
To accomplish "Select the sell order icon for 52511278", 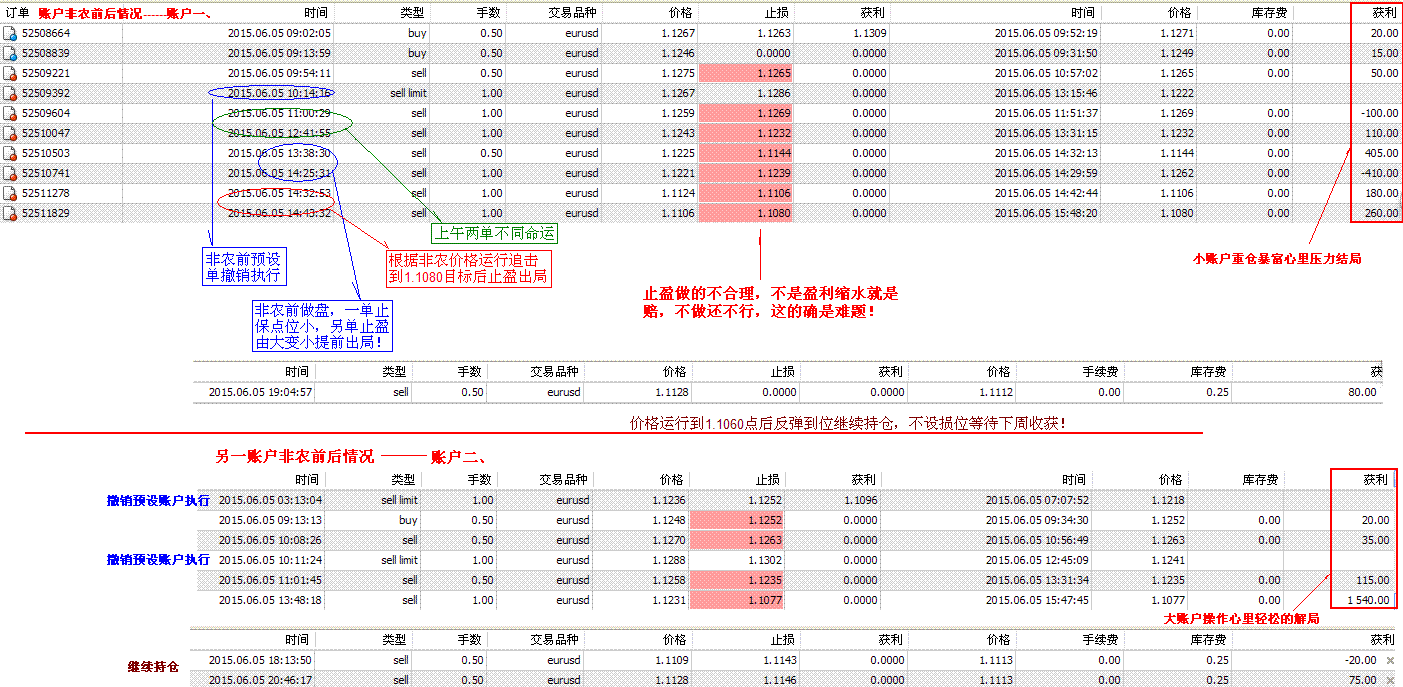I will click(8, 192).
